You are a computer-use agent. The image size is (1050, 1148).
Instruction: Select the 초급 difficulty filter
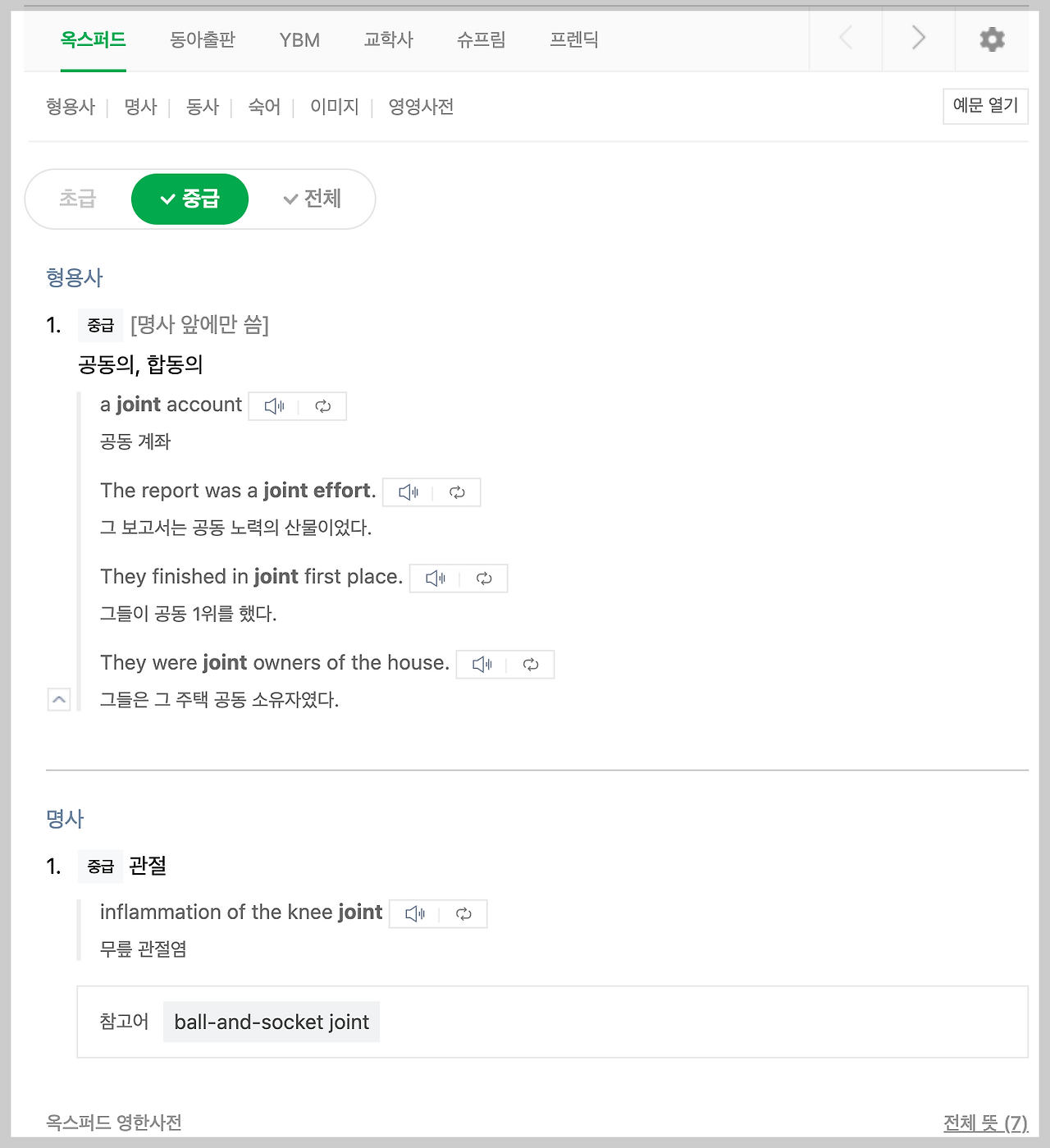78,199
